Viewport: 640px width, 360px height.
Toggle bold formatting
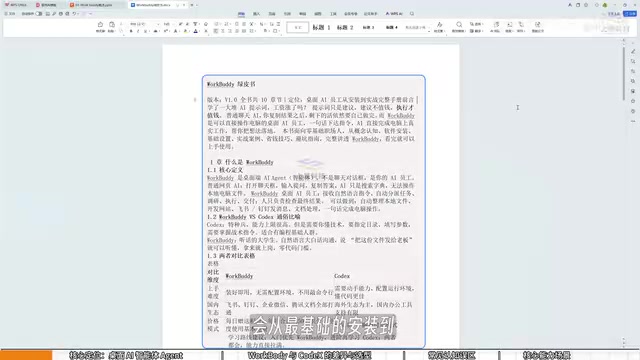[131, 31]
